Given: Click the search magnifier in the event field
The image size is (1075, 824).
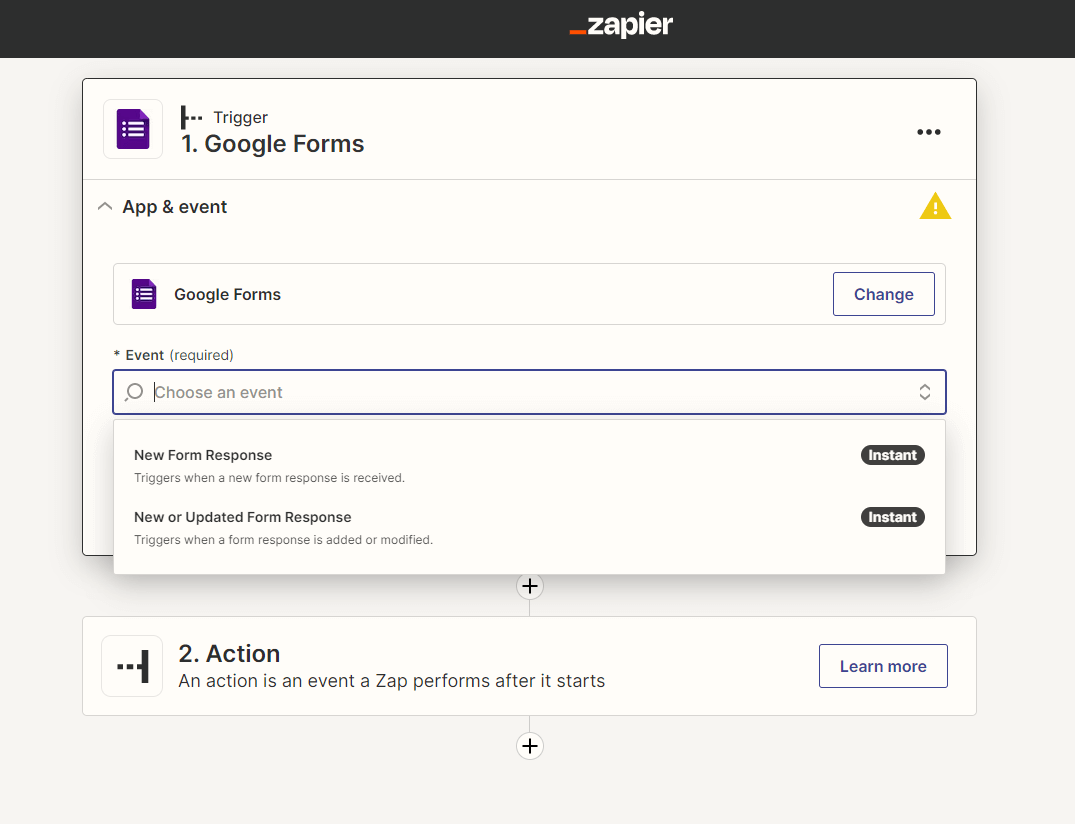Looking at the screenshot, I should (x=134, y=391).
